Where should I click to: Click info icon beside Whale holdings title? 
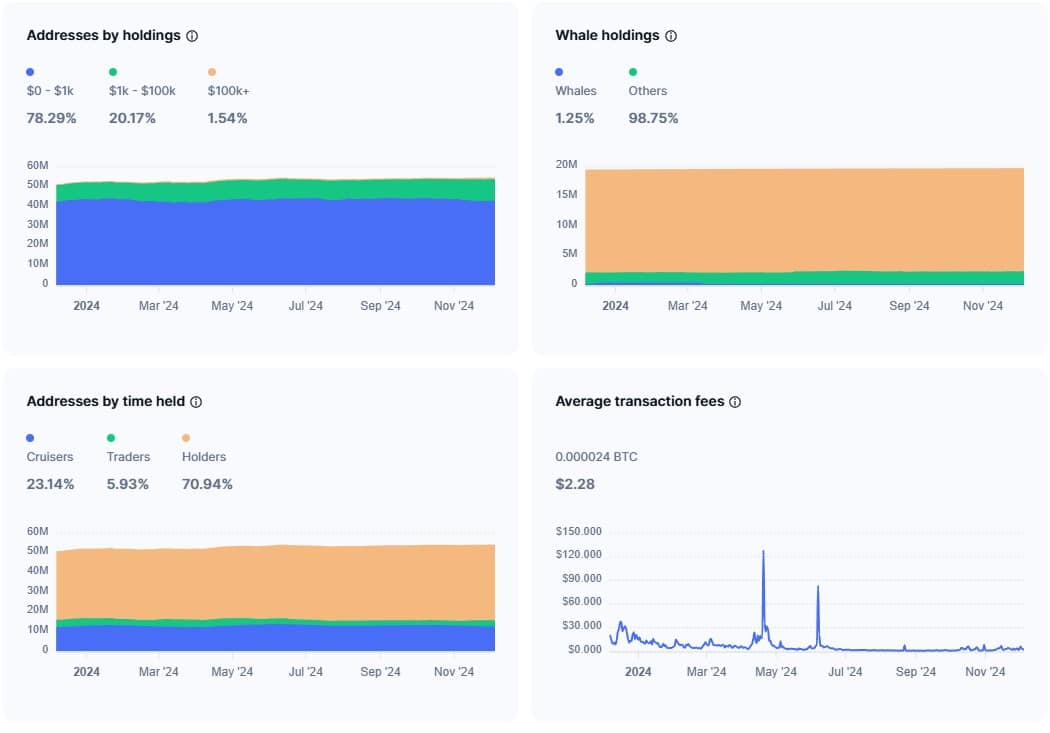point(671,36)
